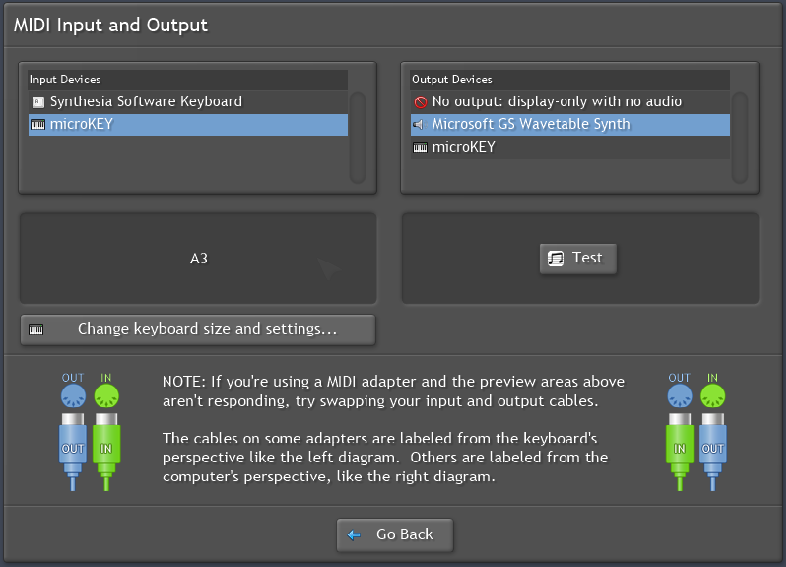Click the A3 input preview area

pos(198,258)
